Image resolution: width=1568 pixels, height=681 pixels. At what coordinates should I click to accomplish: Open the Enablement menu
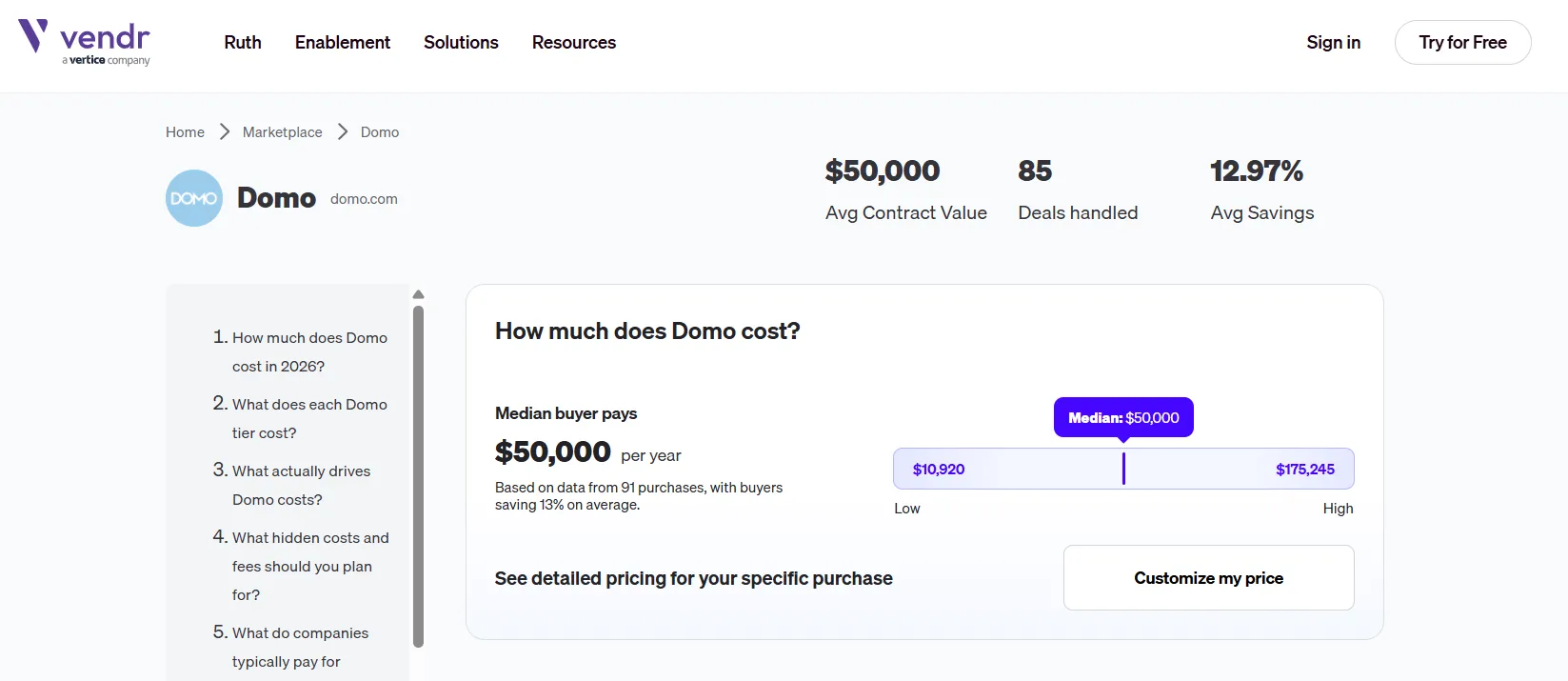pos(343,43)
